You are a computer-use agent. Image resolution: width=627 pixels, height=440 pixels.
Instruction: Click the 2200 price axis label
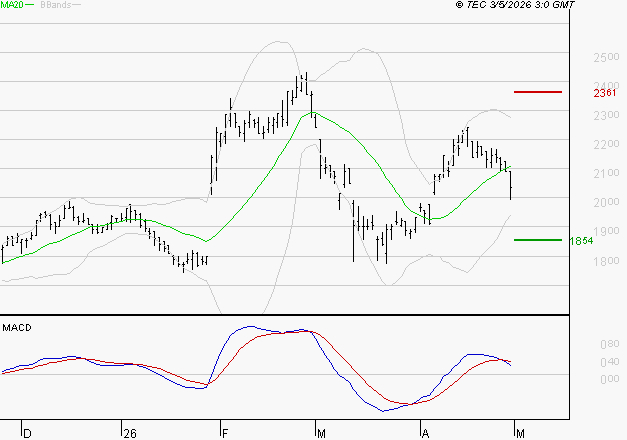[x=606, y=144]
